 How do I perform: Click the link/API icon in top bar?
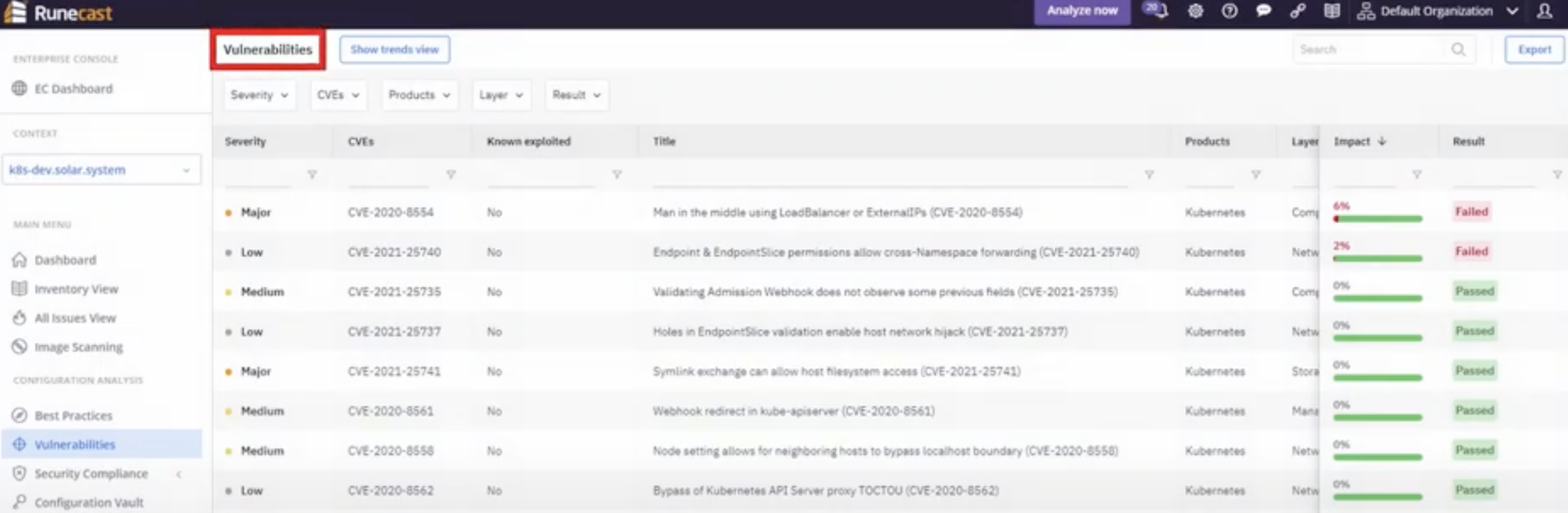[x=1298, y=11]
